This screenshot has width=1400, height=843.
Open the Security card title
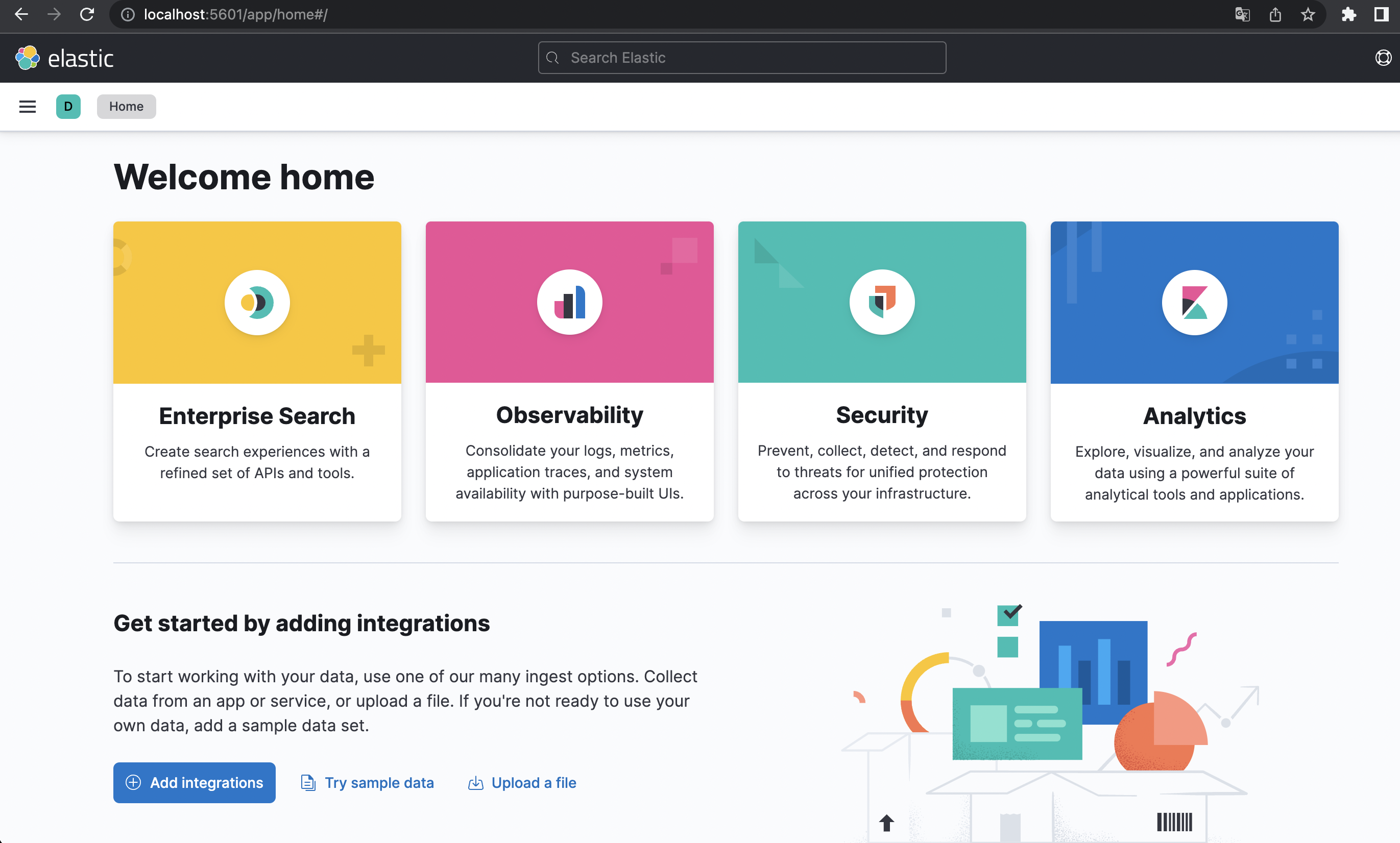pos(882,415)
